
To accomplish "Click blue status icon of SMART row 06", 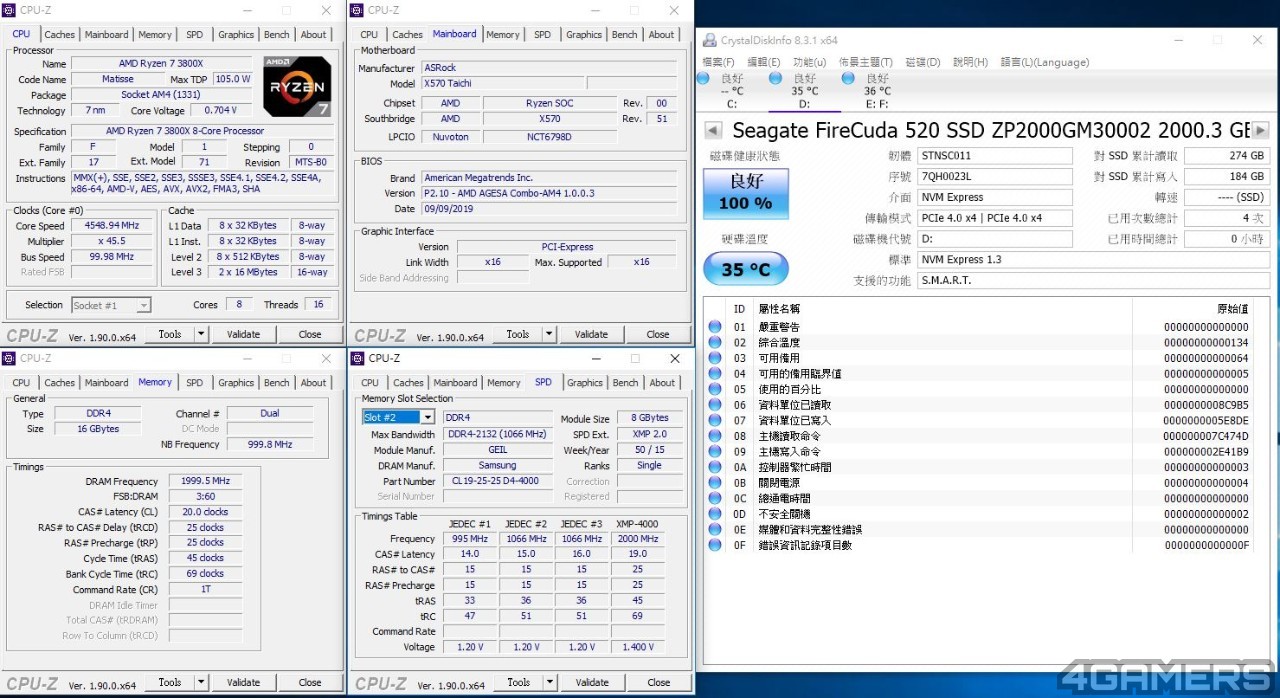I will (715, 405).
